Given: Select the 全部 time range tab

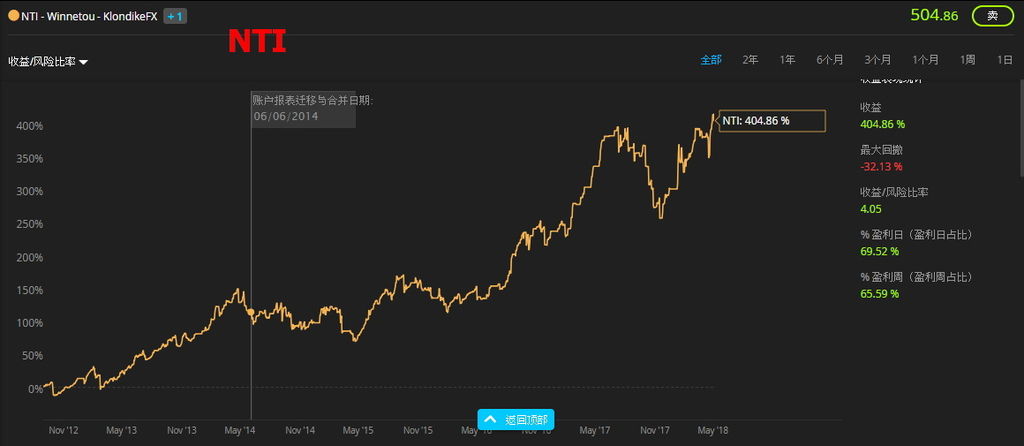Looking at the screenshot, I should click(711, 60).
